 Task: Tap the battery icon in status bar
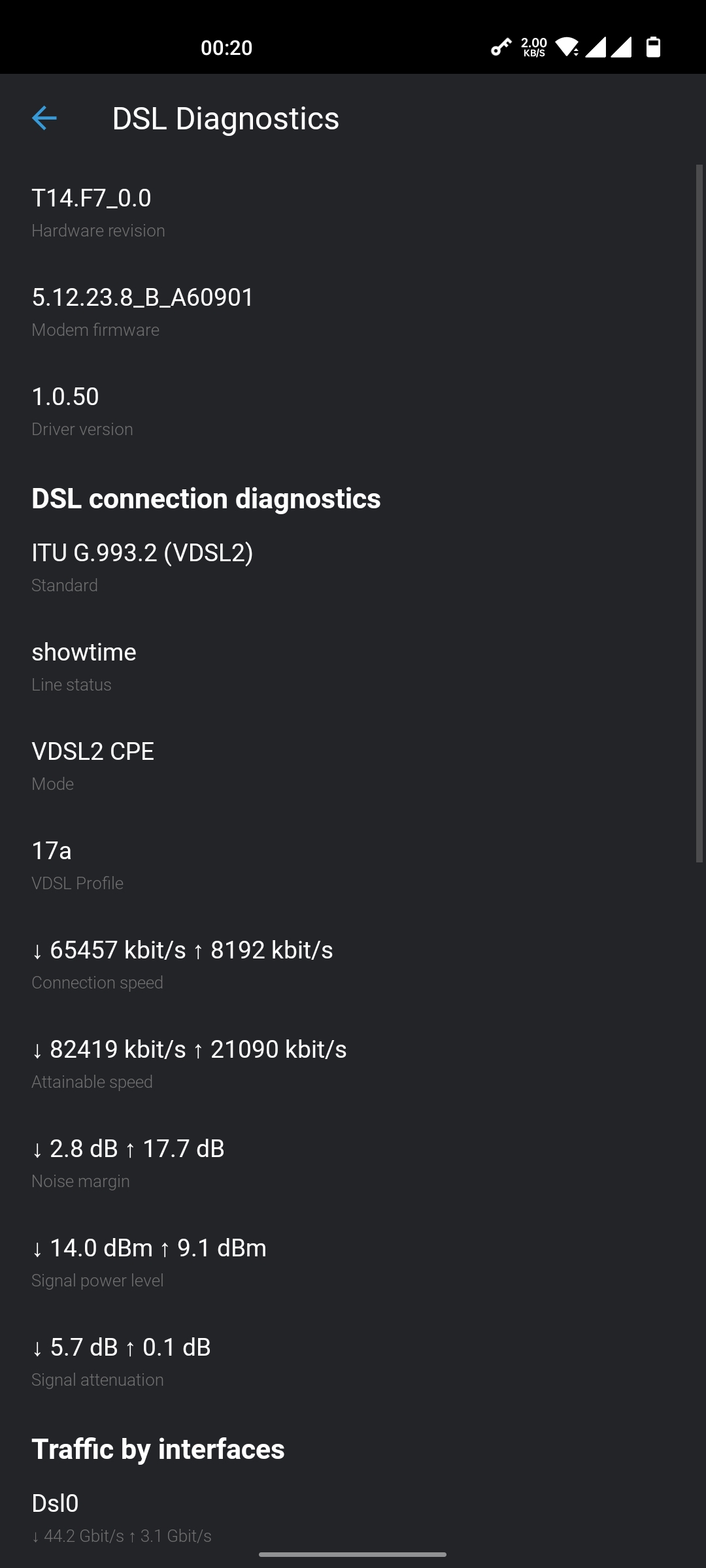point(653,47)
